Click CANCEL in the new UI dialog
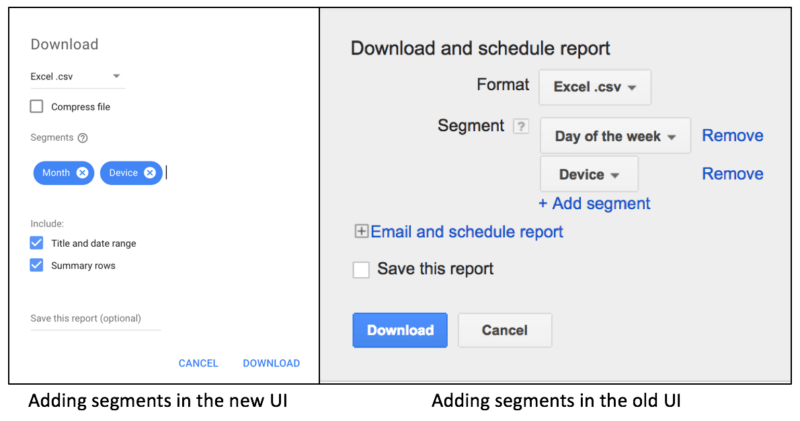Image resolution: width=800 pixels, height=421 pixels. (198, 363)
